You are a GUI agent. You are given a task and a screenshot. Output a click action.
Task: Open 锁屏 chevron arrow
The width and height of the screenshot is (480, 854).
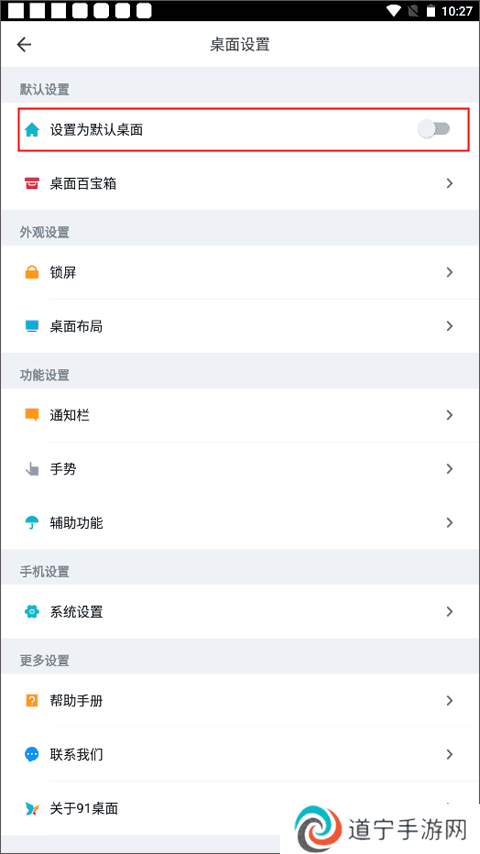(449, 272)
